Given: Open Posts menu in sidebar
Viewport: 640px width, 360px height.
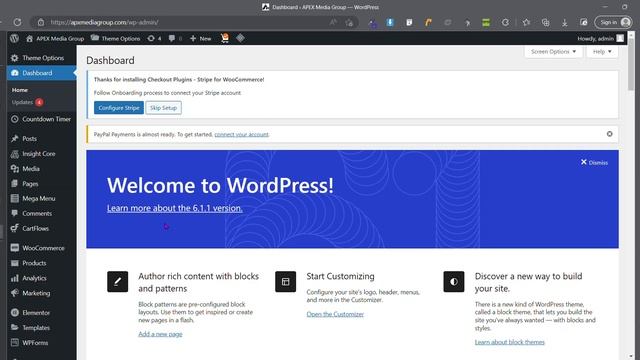Looking at the screenshot, I should (x=41, y=139).
